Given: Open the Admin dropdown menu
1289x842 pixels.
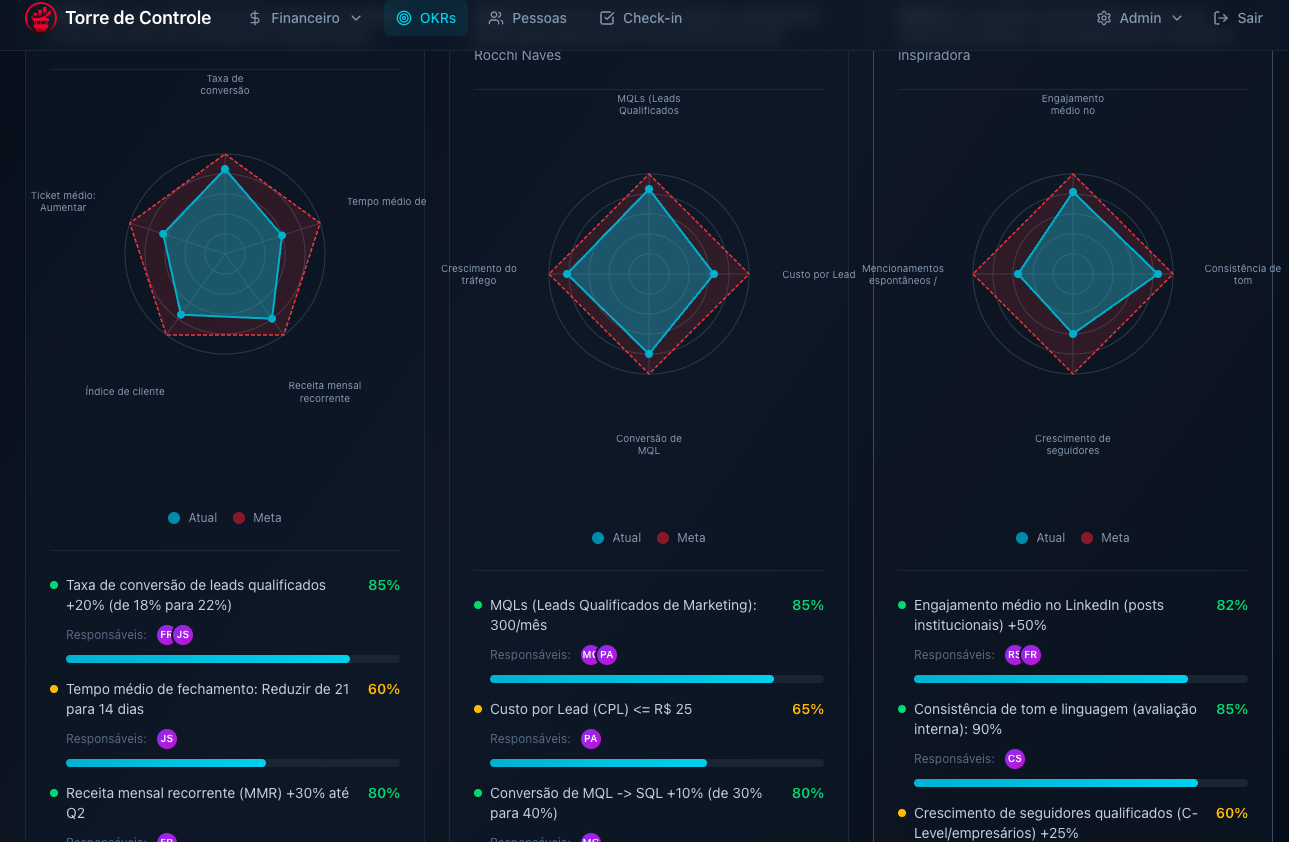Looking at the screenshot, I should [1140, 17].
